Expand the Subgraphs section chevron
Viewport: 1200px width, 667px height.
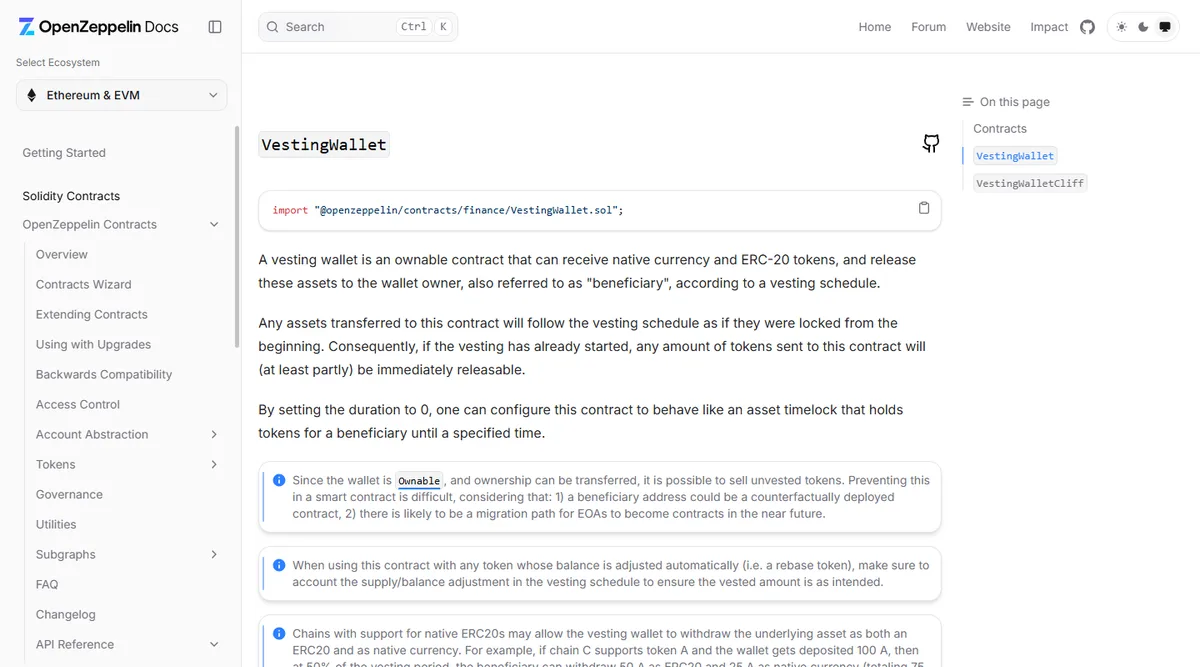pyautogui.click(x=214, y=555)
